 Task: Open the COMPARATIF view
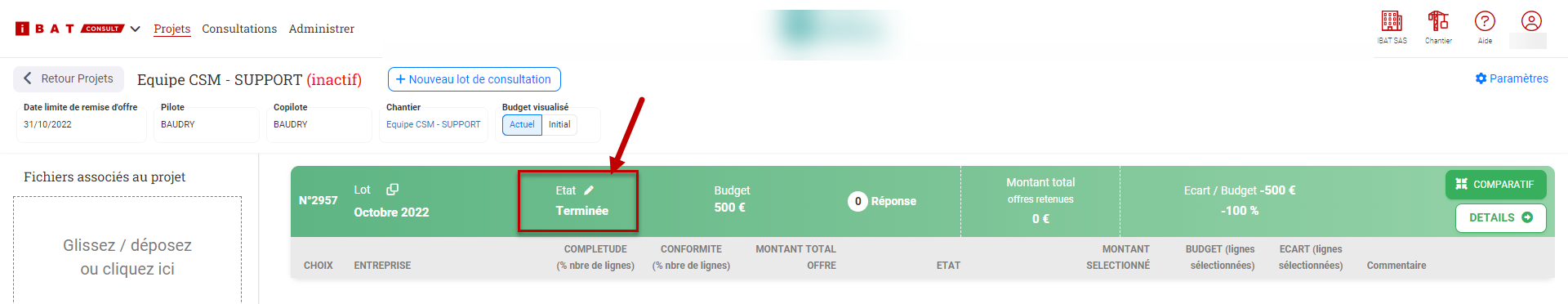pos(1495,185)
